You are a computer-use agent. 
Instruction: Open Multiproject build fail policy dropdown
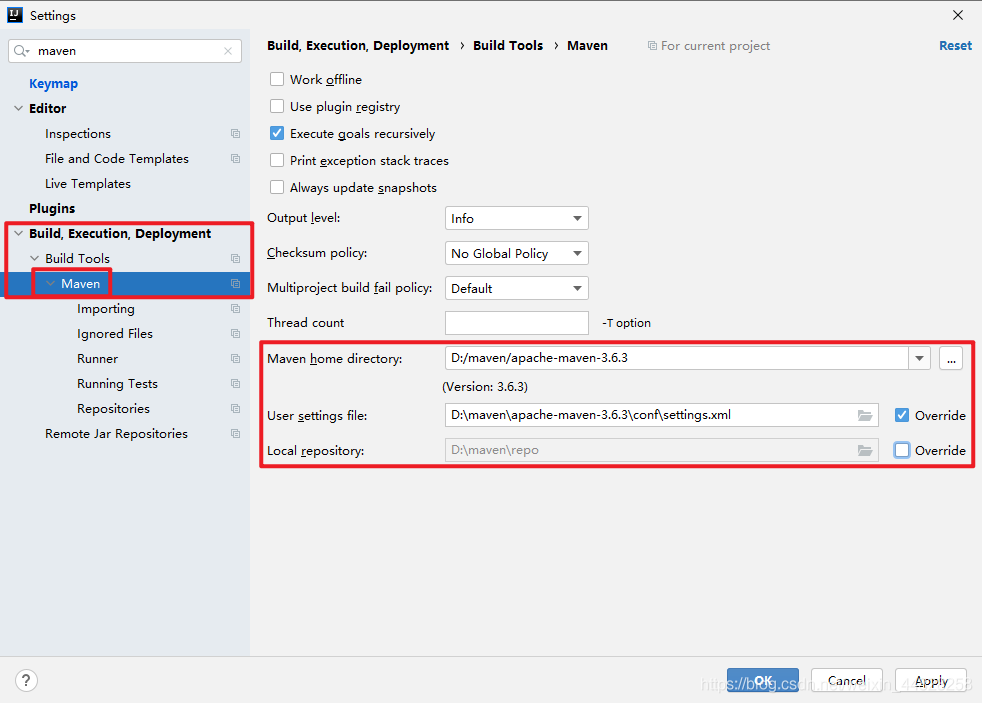pyautogui.click(x=517, y=289)
